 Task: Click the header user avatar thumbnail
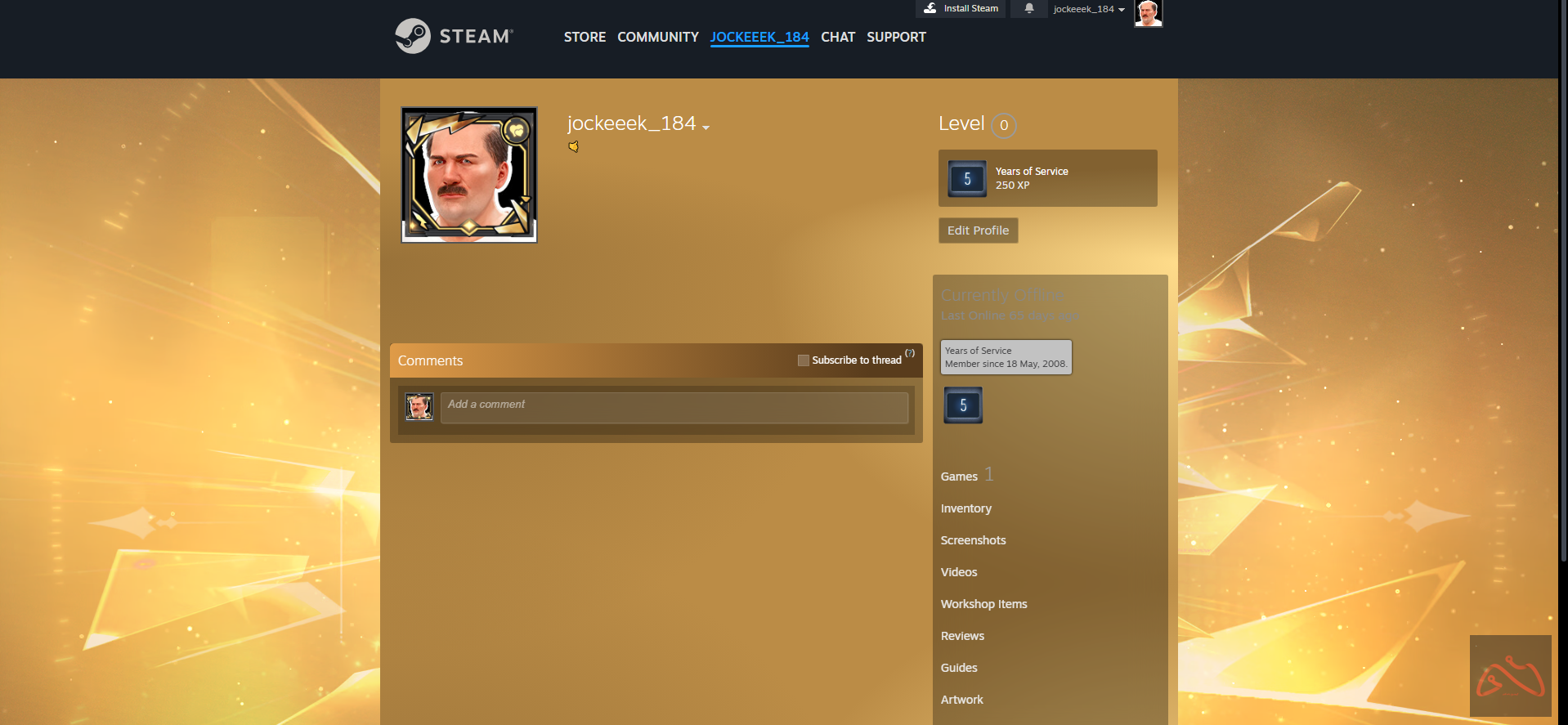click(1148, 13)
